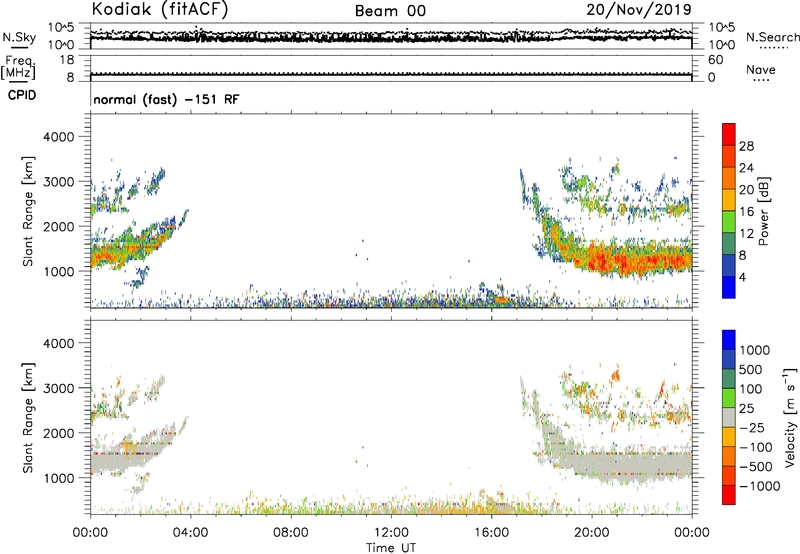Click Velocity colorbar tick label '500'
Viewport: 800px width, 554px height.
click(x=750, y=369)
